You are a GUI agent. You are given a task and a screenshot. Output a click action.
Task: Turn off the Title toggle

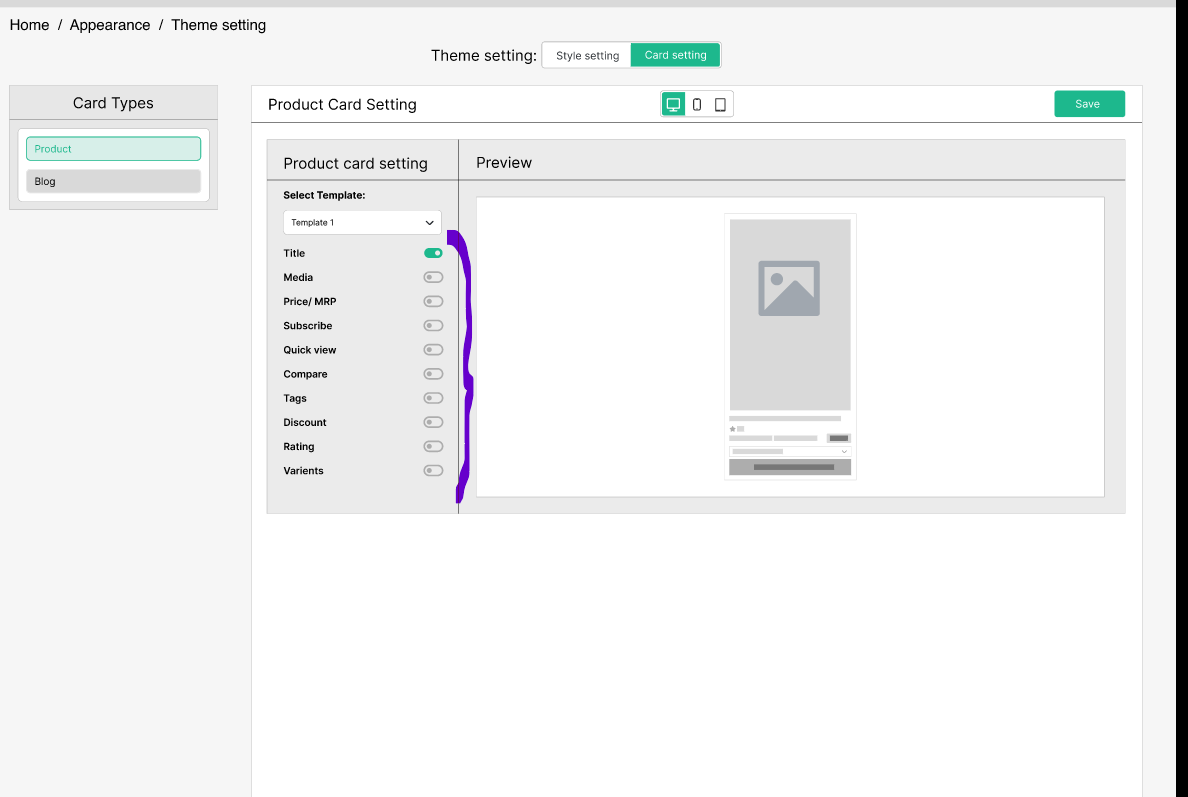click(433, 253)
